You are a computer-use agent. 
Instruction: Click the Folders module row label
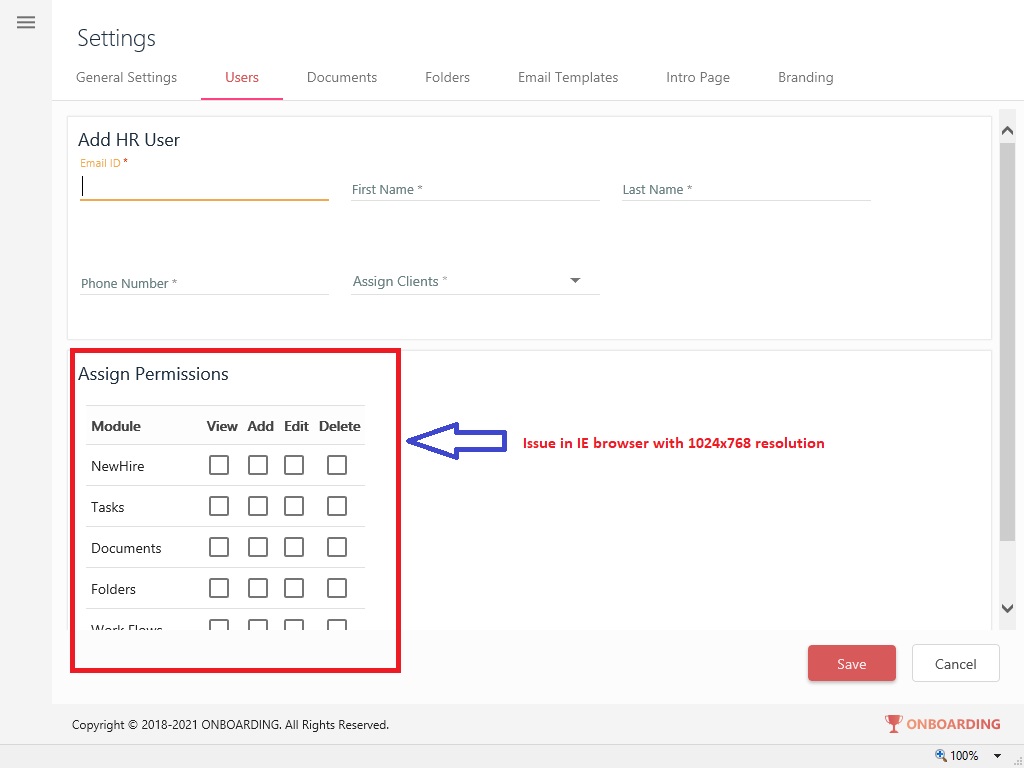(114, 590)
